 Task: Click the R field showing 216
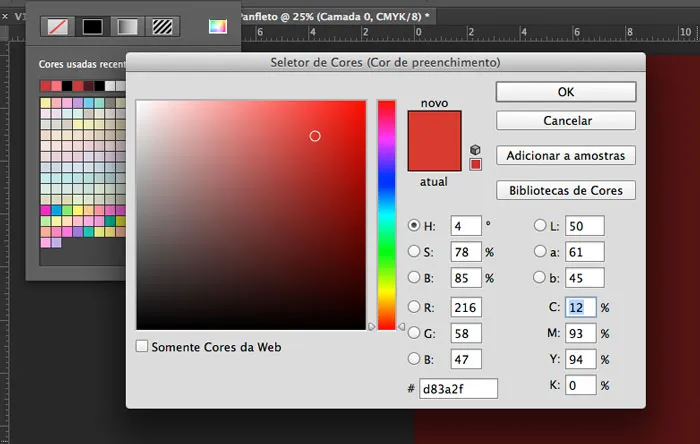click(x=466, y=307)
